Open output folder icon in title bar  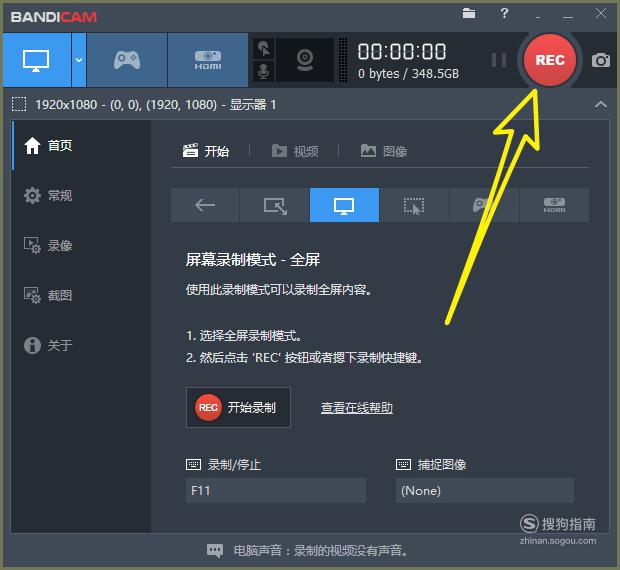point(469,13)
